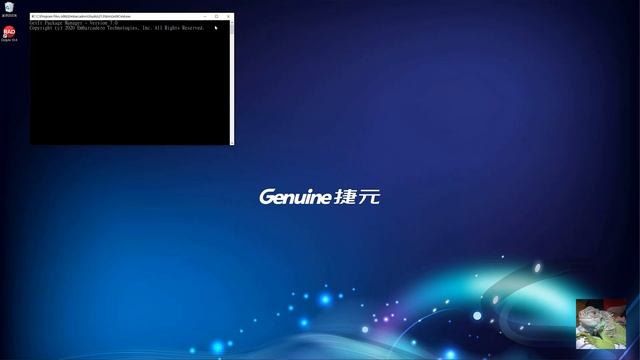Click the console's vertical scrollbar thumb
This screenshot has height=360, width=640.
pos(232,29)
